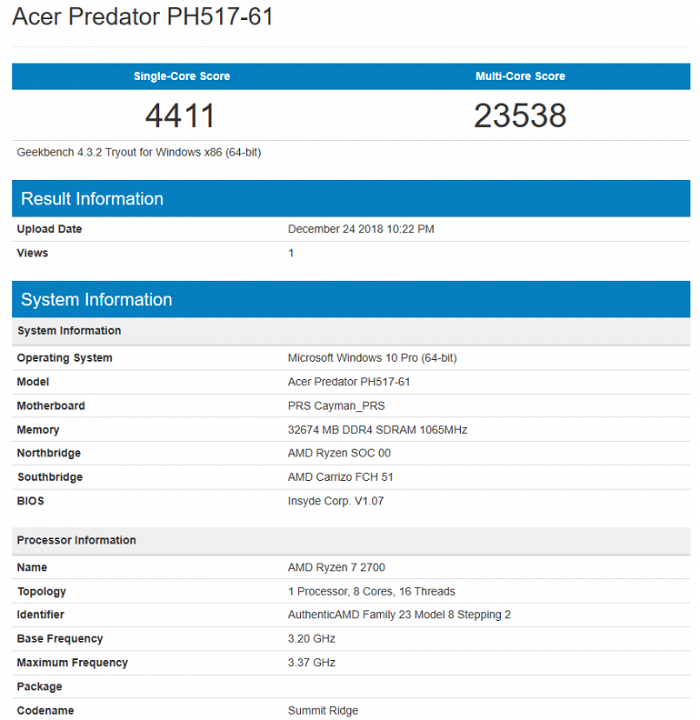The width and height of the screenshot is (700, 720).
Task: Select the 'Topology' label
Action: tap(41, 591)
